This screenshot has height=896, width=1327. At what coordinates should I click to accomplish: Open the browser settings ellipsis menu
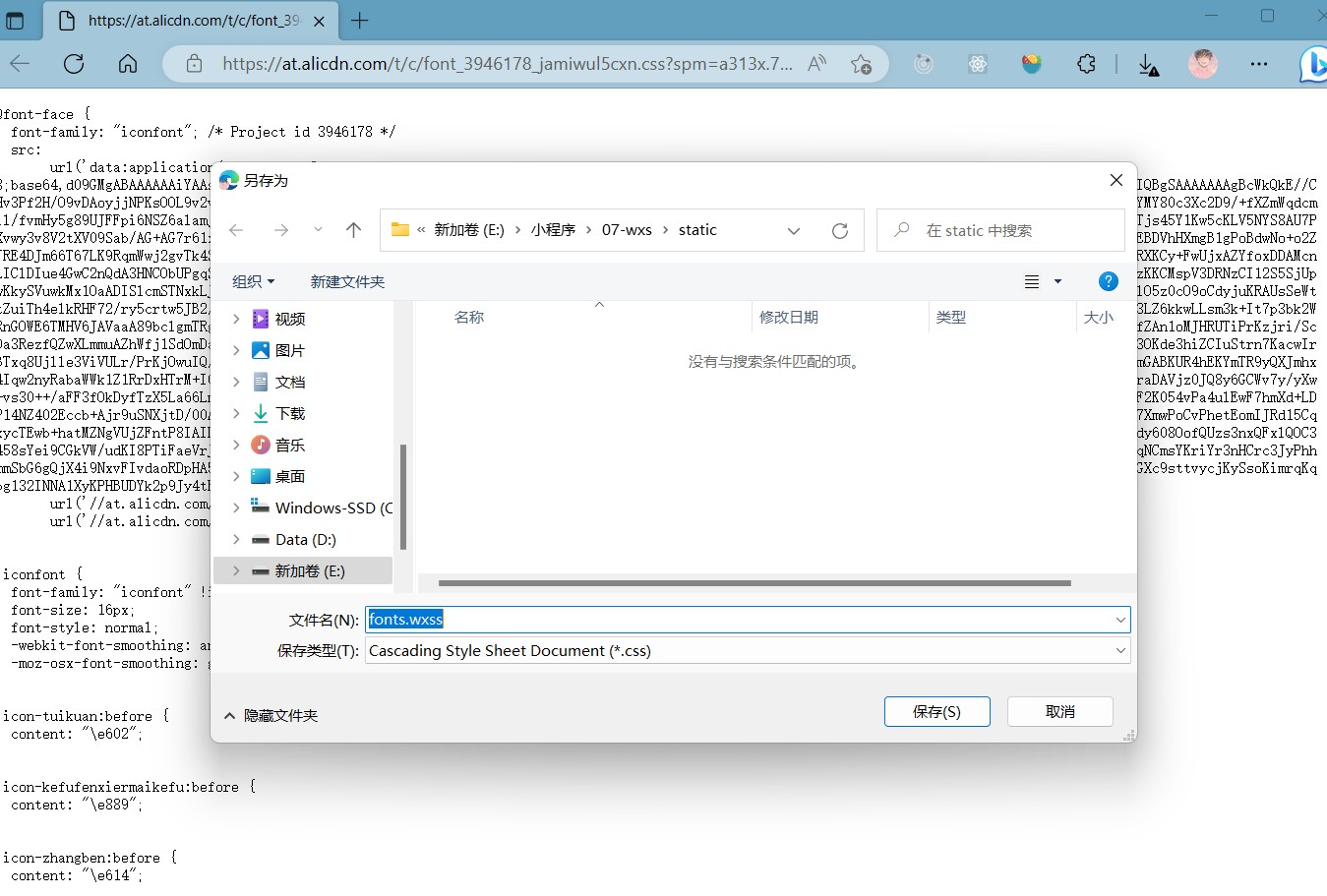click(x=1258, y=65)
